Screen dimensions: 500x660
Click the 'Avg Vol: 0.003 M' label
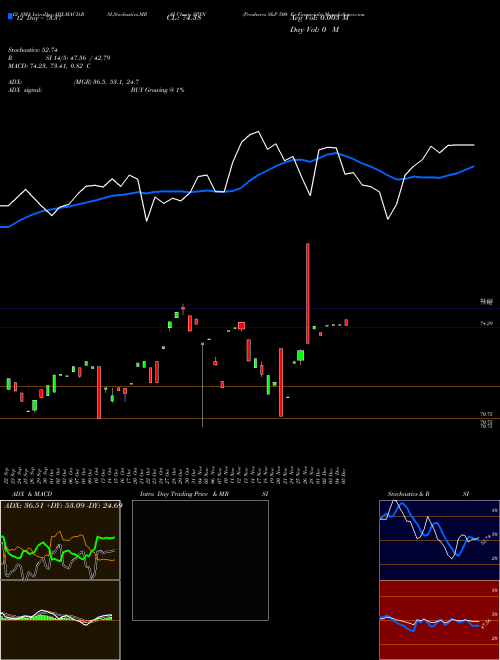pyautogui.click(x=319, y=18)
